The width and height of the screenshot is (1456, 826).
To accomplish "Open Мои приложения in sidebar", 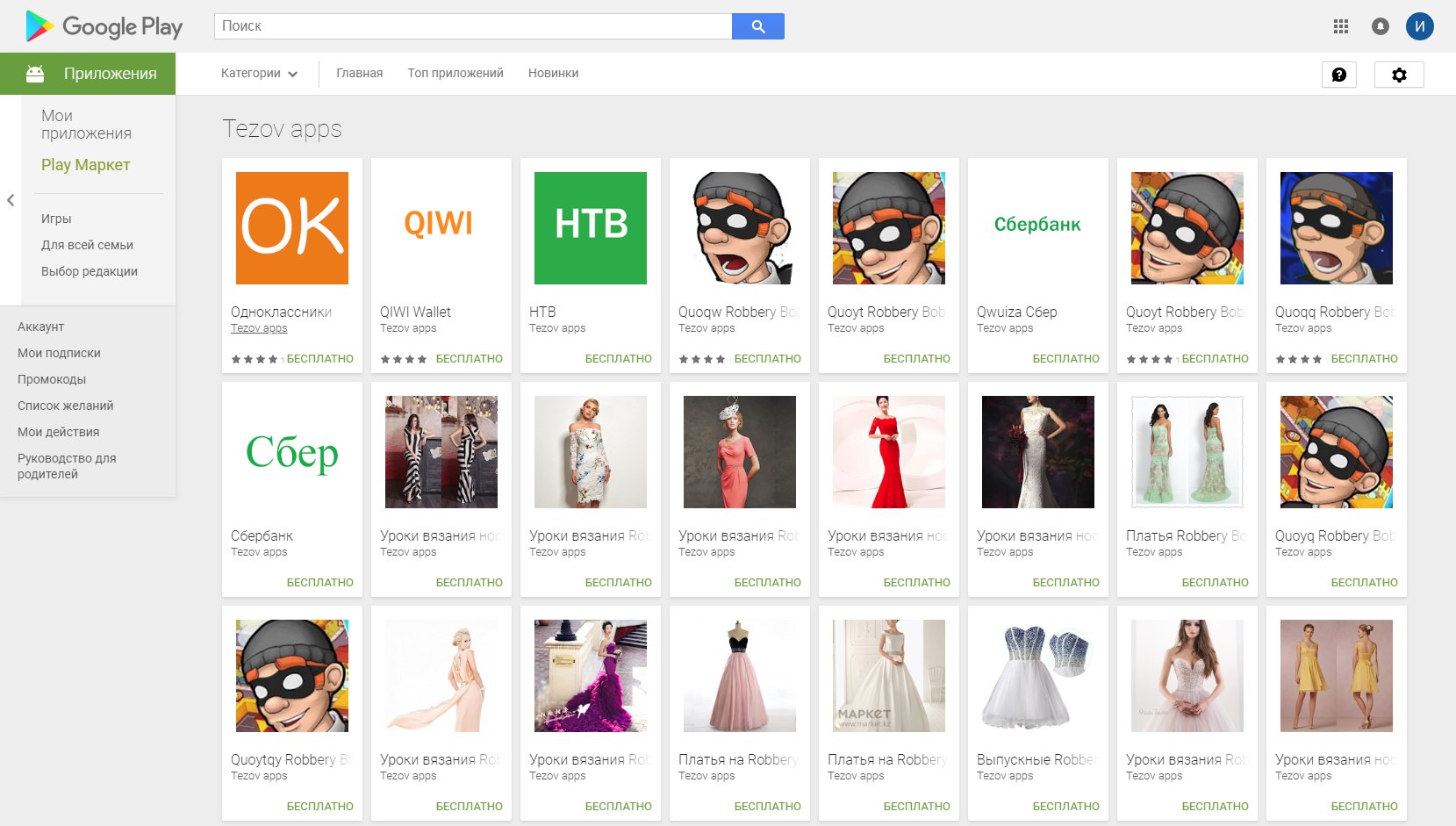I will click(86, 125).
